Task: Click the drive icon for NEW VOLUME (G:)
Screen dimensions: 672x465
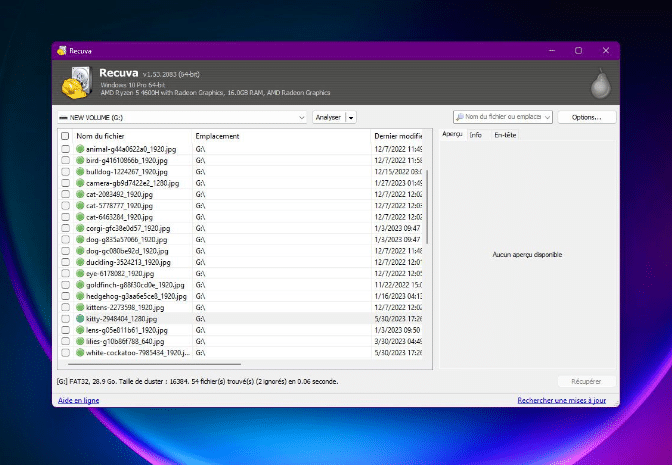Action: 63,117
